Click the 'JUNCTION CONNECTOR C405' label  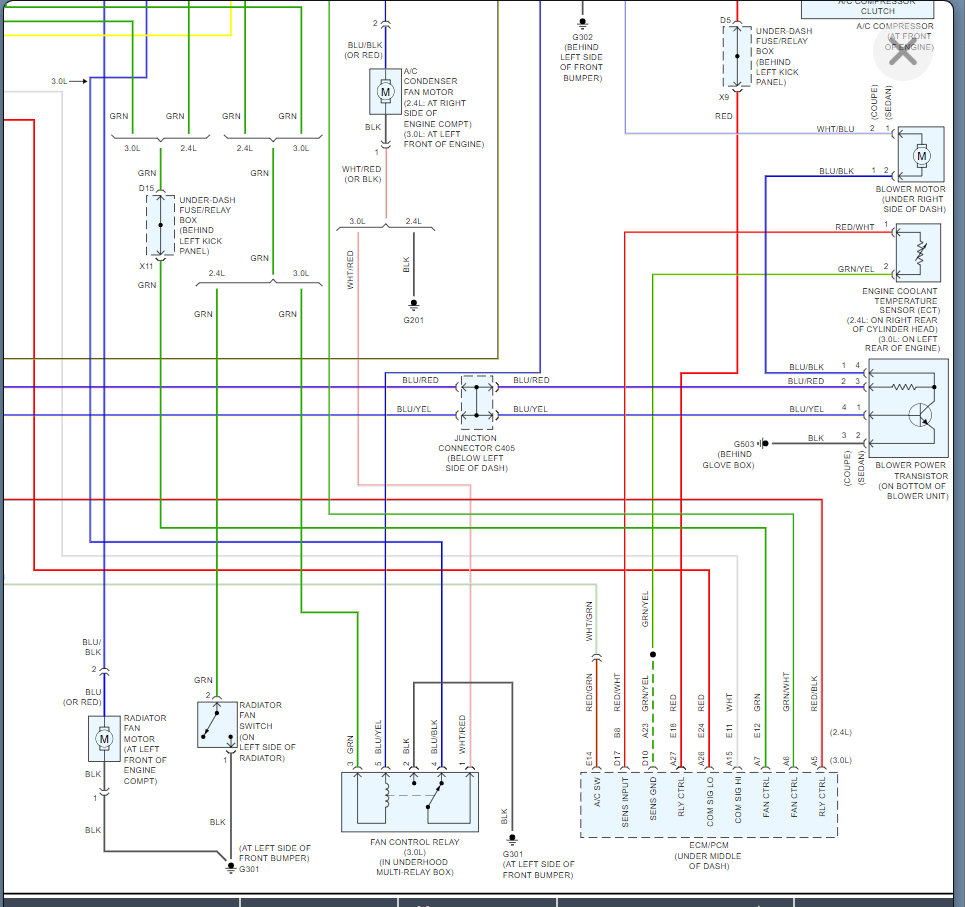(x=476, y=443)
